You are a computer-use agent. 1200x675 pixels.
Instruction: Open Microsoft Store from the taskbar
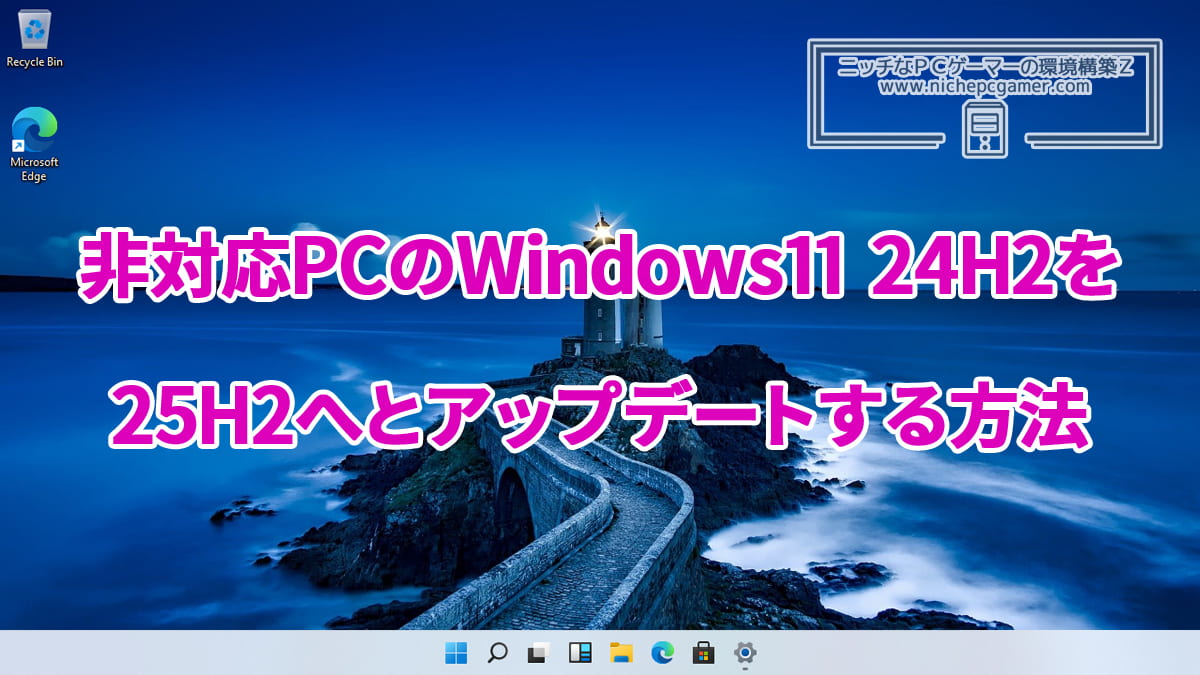[703, 653]
